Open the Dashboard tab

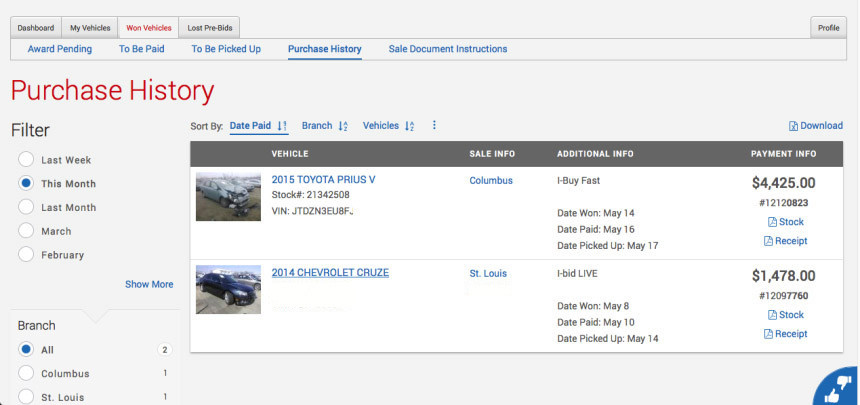click(36, 28)
